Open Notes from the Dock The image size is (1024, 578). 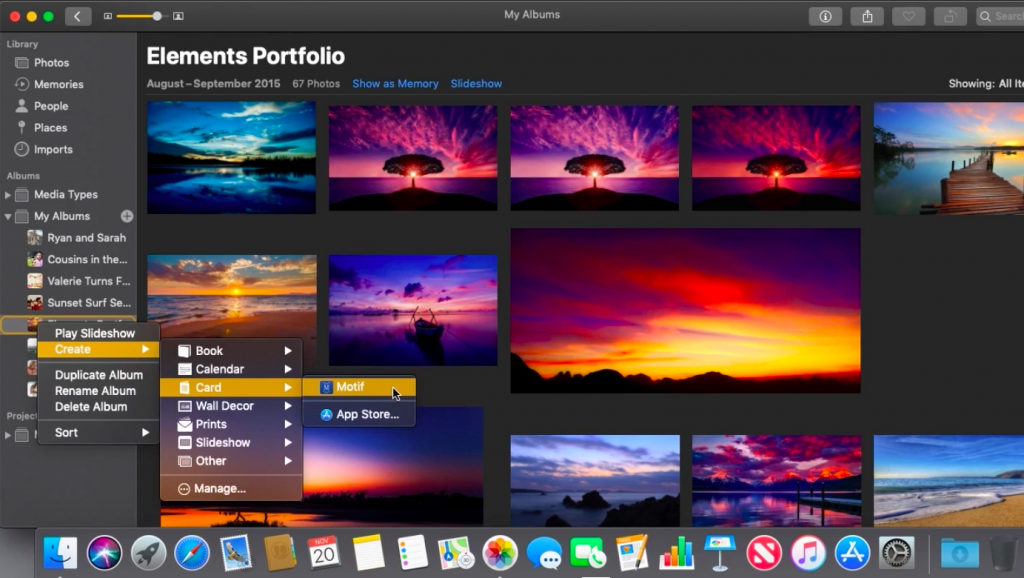(368, 553)
